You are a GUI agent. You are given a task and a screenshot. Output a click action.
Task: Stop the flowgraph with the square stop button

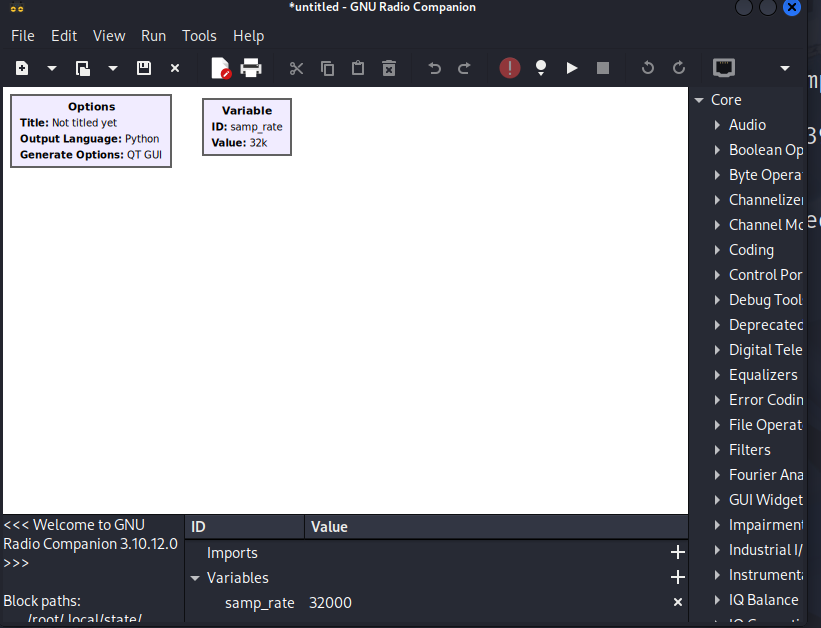point(603,68)
